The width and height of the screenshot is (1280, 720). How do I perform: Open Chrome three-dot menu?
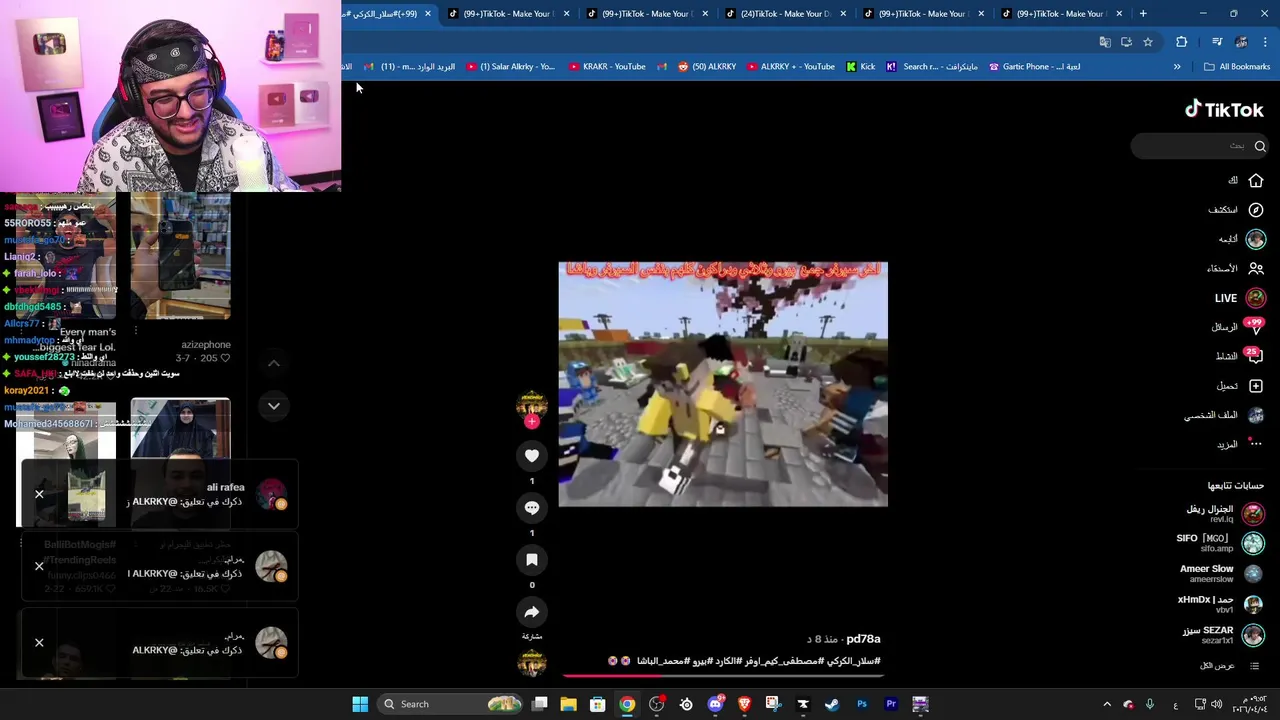point(1265,42)
